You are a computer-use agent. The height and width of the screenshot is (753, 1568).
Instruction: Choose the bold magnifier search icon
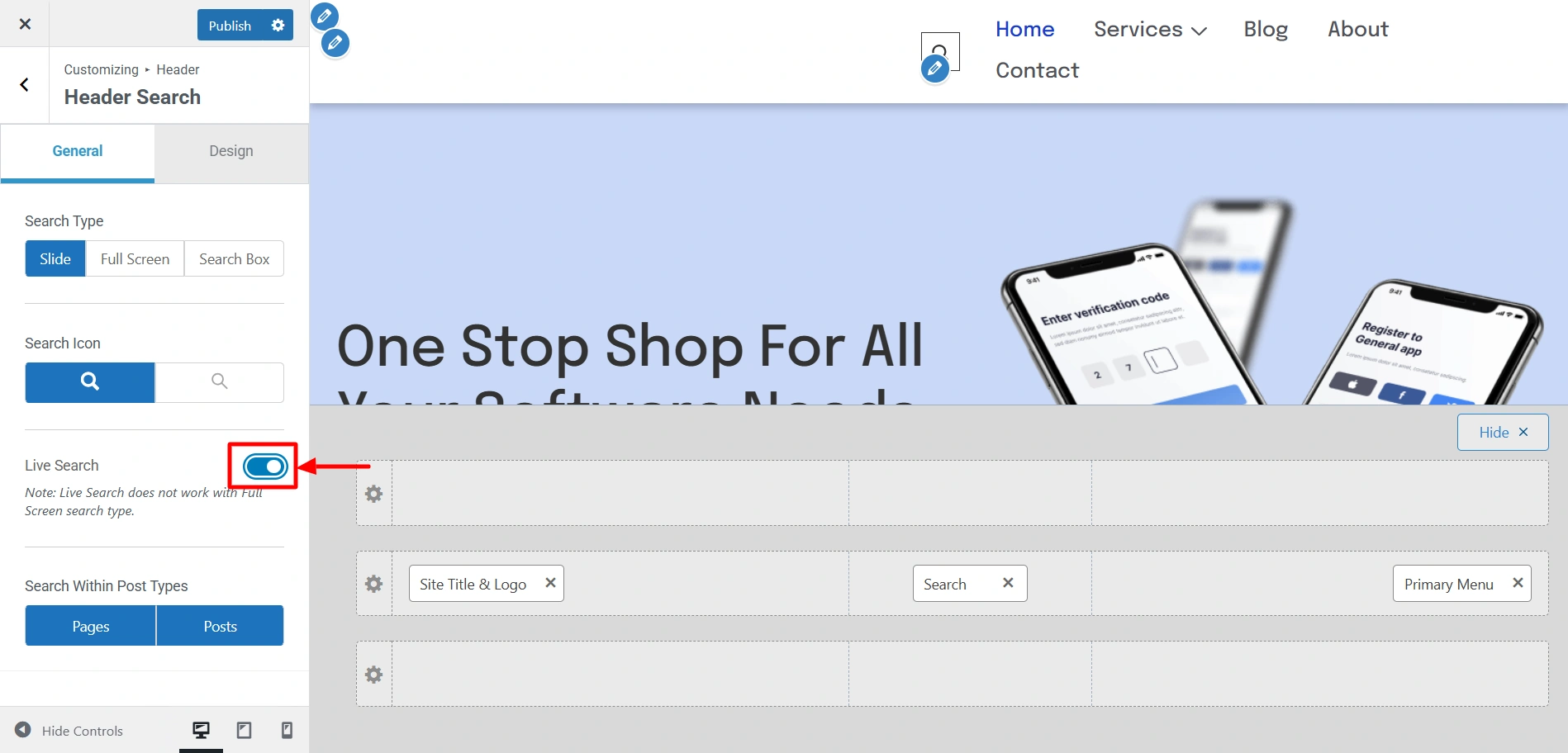[90, 381]
